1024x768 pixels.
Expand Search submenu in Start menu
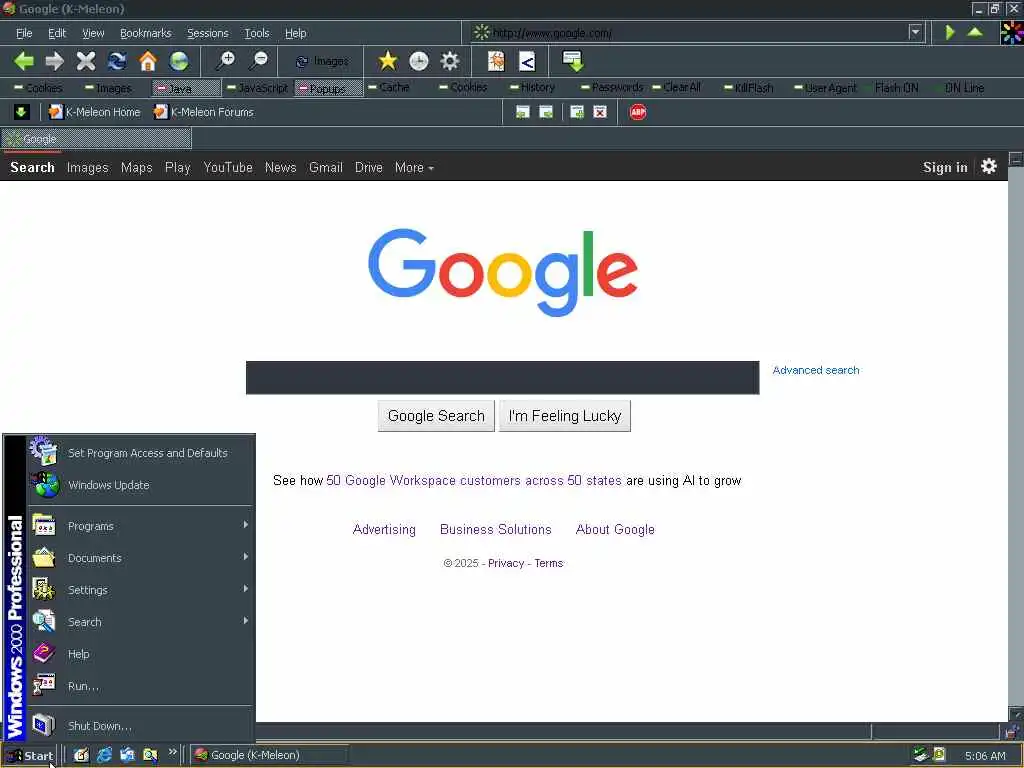pos(140,622)
